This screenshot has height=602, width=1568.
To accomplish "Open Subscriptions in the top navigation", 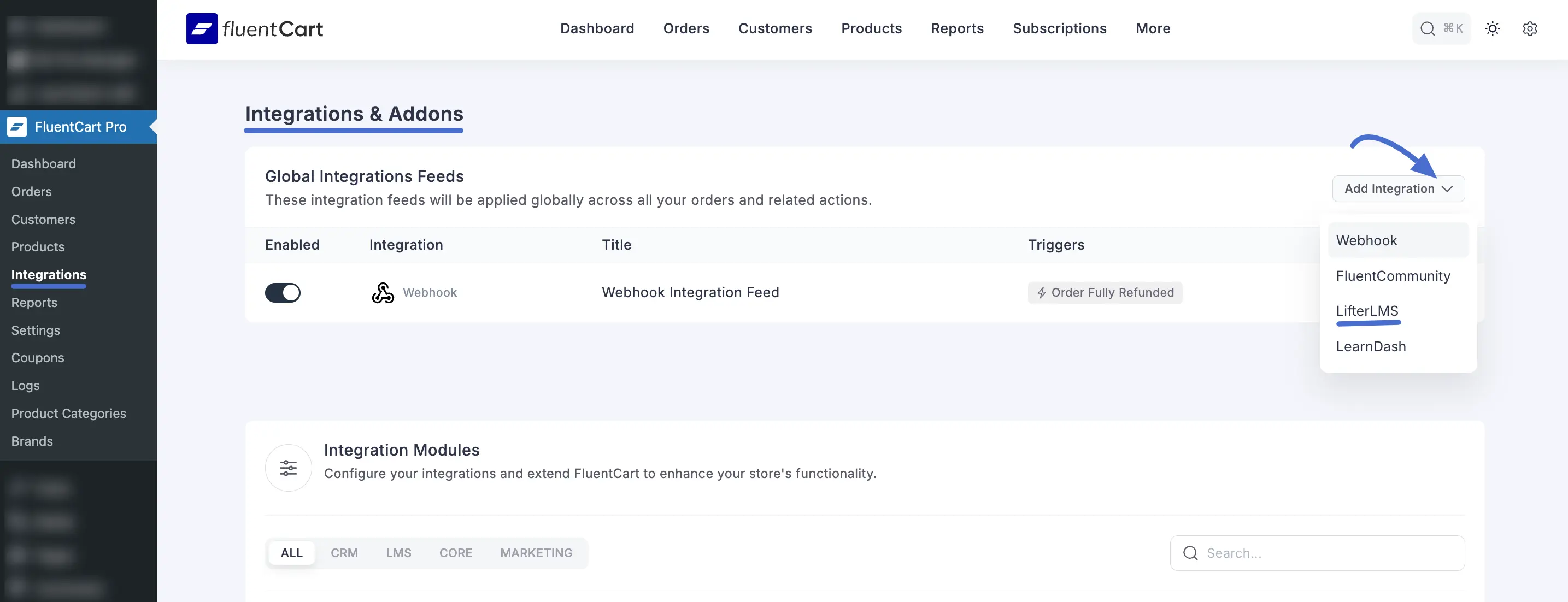I will [x=1059, y=28].
